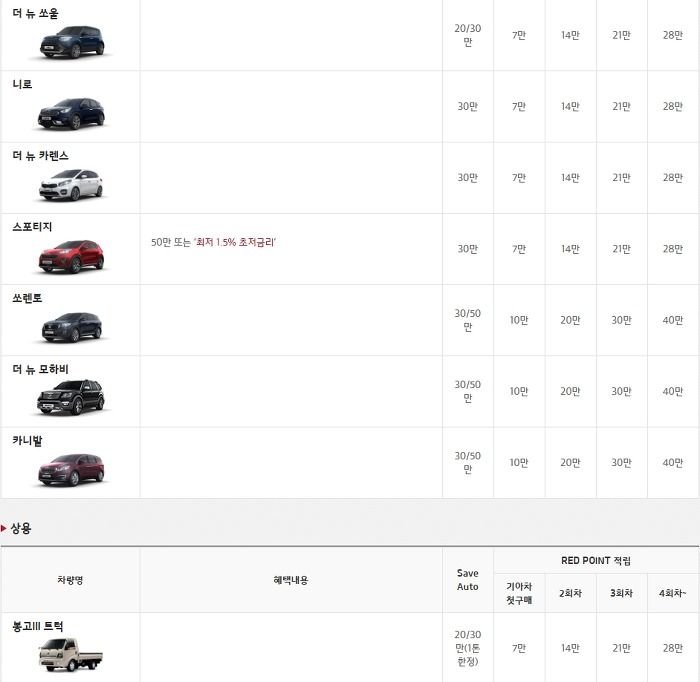This screenshot has width=700, height=682.
Task: Click the 카니발 model name text
Action: 27,441
